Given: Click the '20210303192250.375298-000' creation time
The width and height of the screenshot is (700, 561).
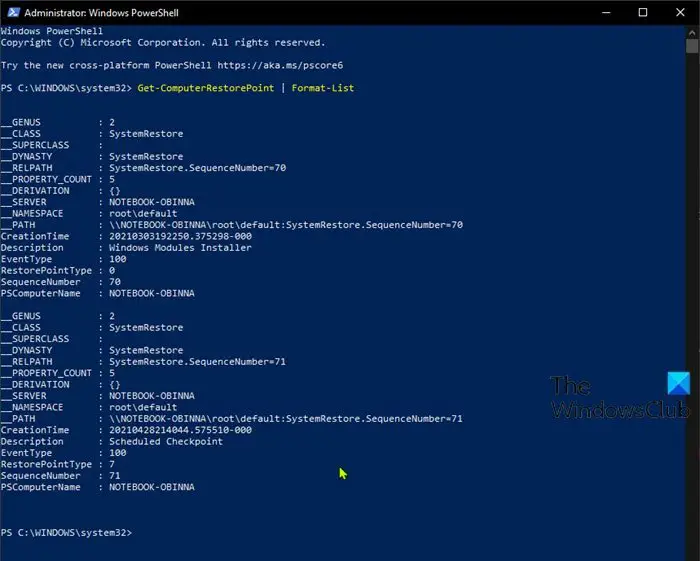Looking at the screenshot, I should click(180, 236).
